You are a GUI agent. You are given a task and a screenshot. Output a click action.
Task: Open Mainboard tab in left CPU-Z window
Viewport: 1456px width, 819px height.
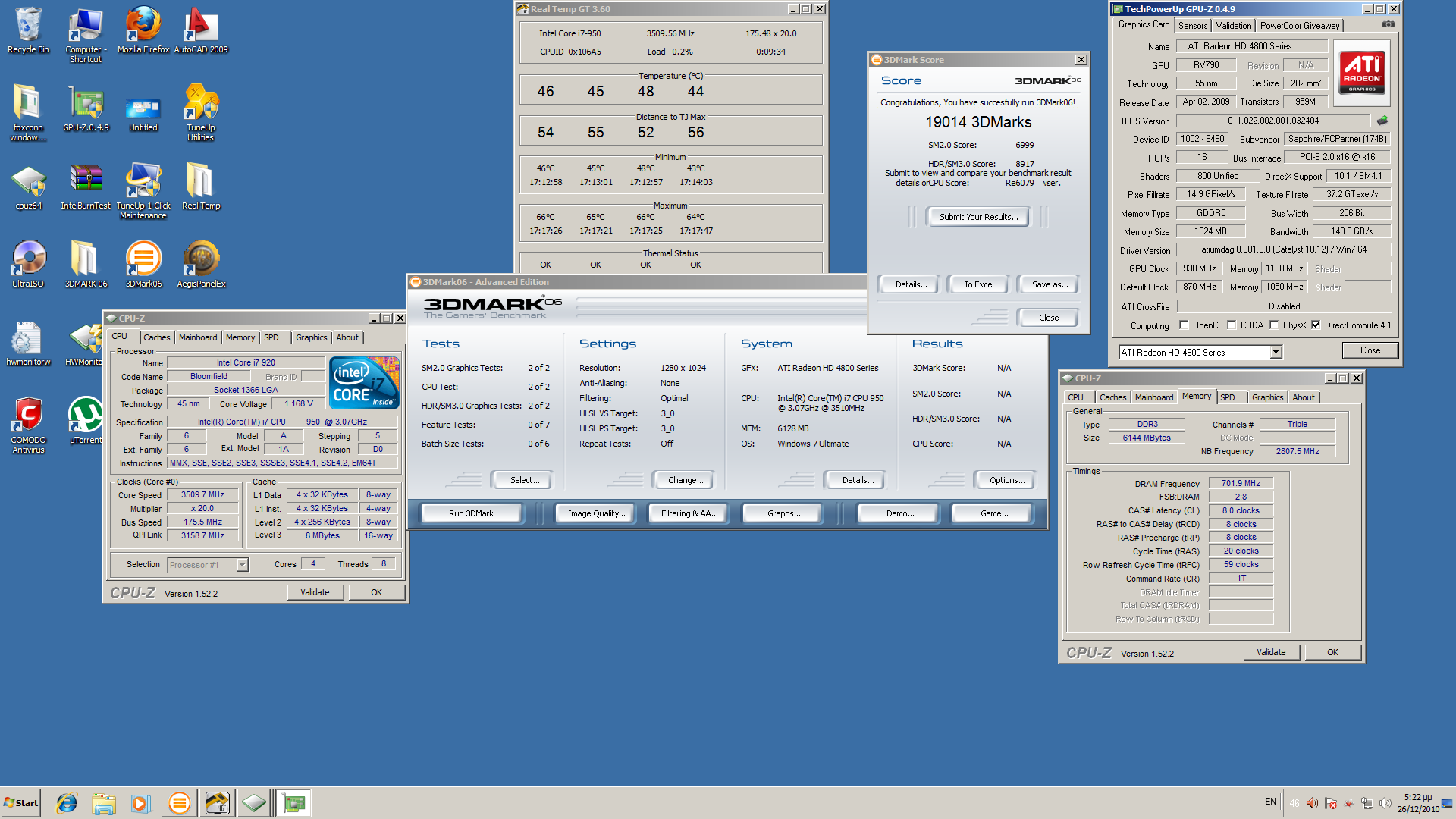[x=198, y=337]
